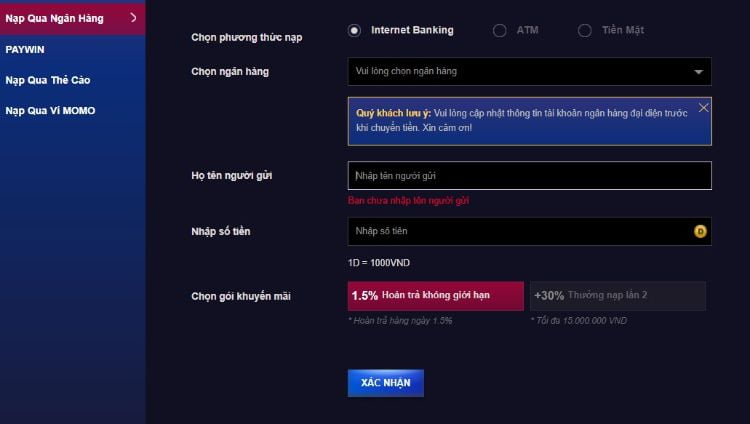Select the ATM radio option
This screenshot has height=424, width=750.
(499, 31)
